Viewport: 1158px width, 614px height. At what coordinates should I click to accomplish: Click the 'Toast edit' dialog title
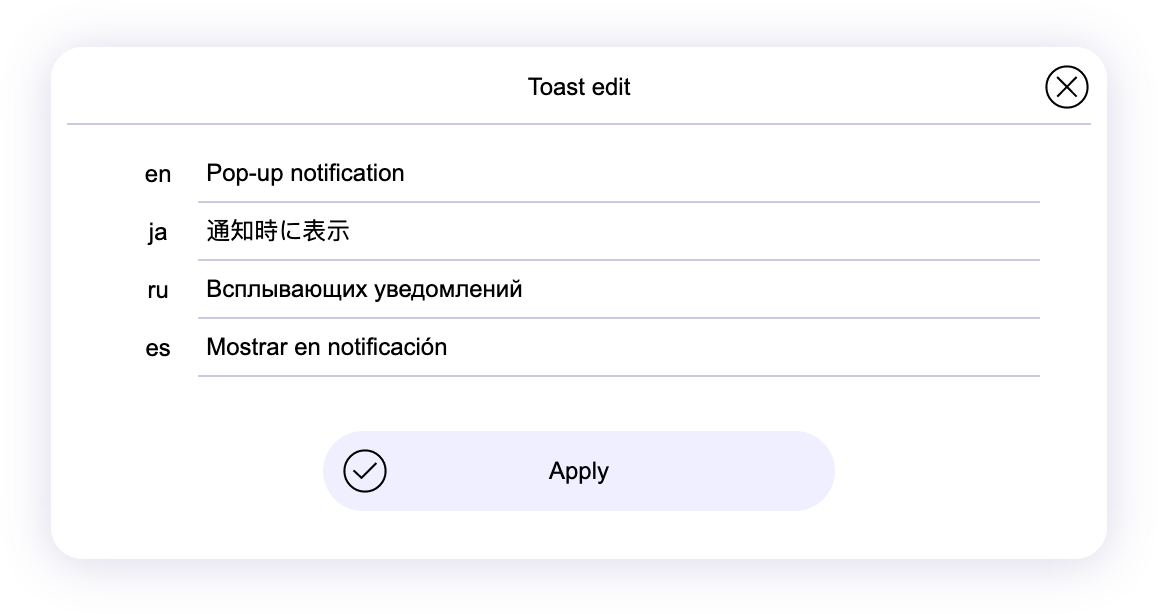pos(579,87)
